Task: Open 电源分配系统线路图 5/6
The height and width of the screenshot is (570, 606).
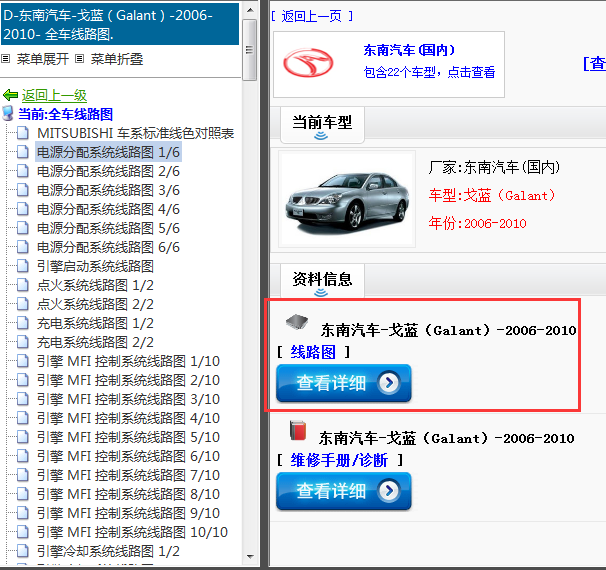Action: tap(108, 228)
